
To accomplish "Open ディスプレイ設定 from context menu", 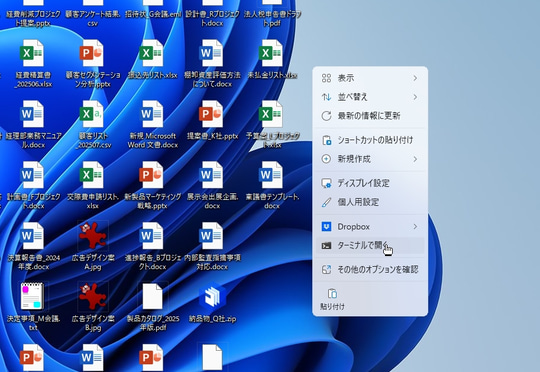I will [370, 183].
